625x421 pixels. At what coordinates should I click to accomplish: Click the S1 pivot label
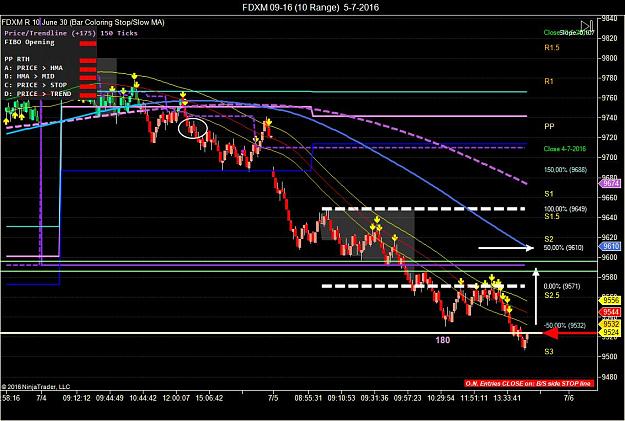pyautogui.click(x=549, y=194)
